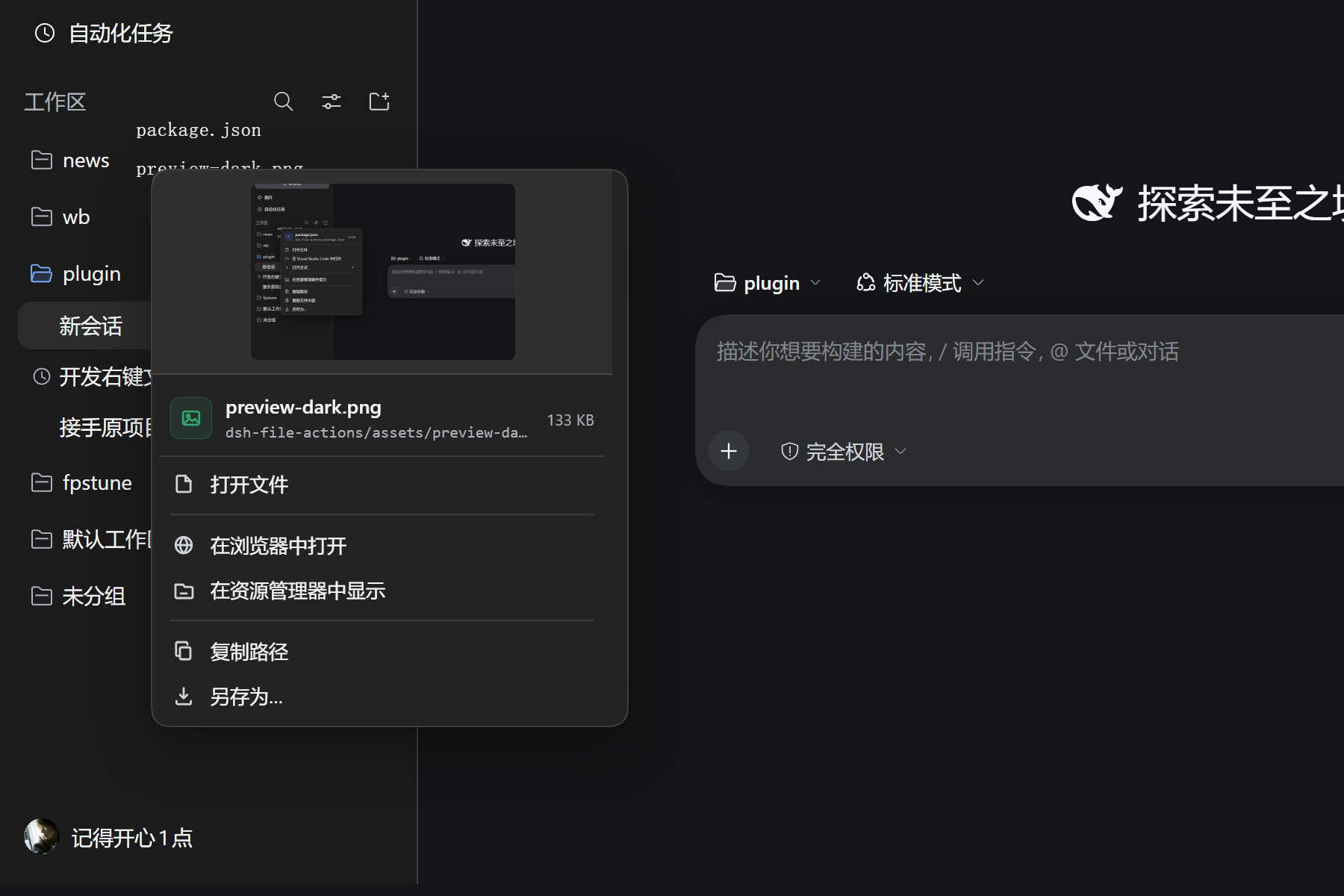Click the dsh-file-actions/assets path text
Screen dimensions: 1344x896
[x=376, y=432]
